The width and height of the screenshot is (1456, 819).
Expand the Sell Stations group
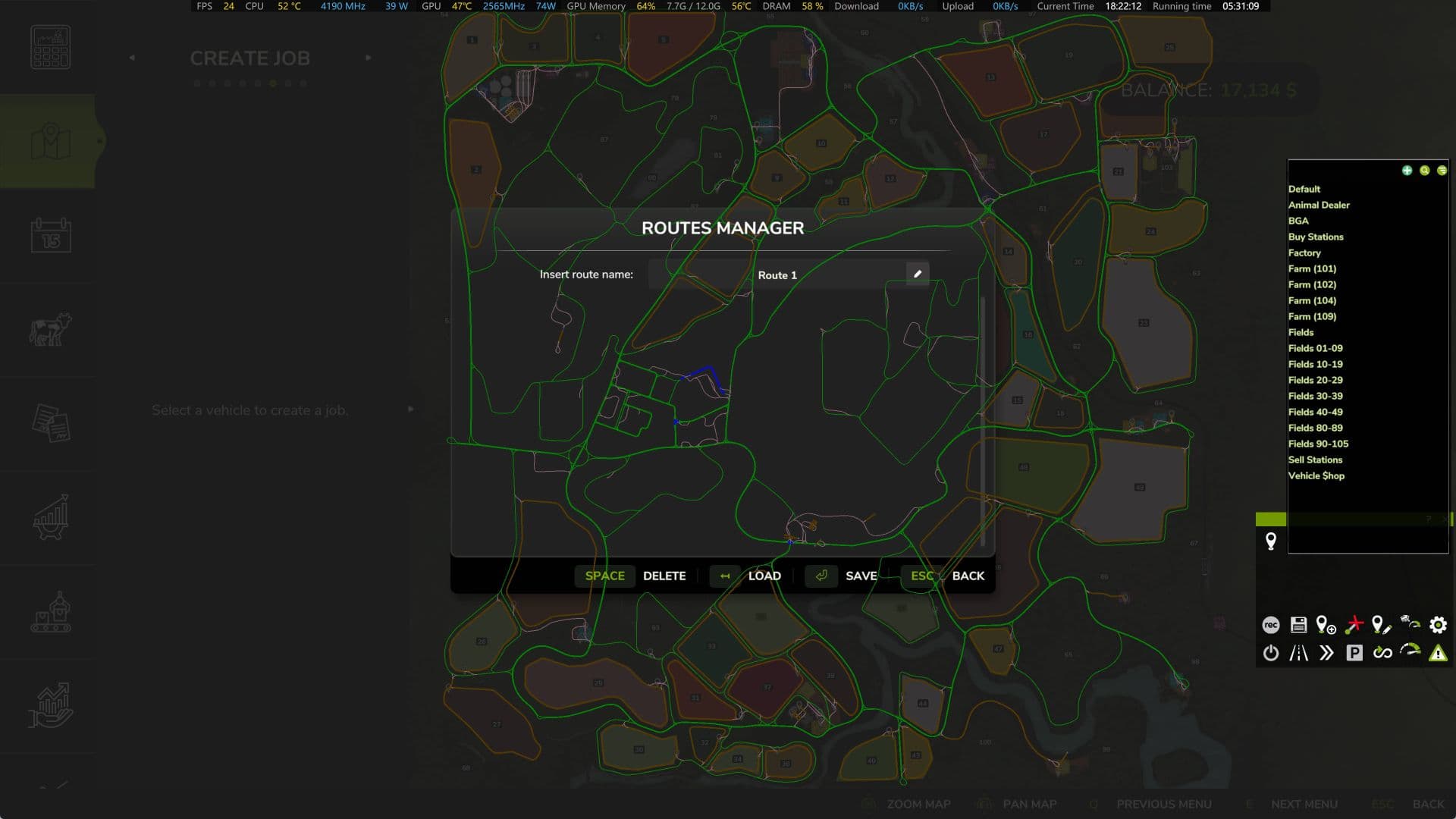coord(1315,460)
